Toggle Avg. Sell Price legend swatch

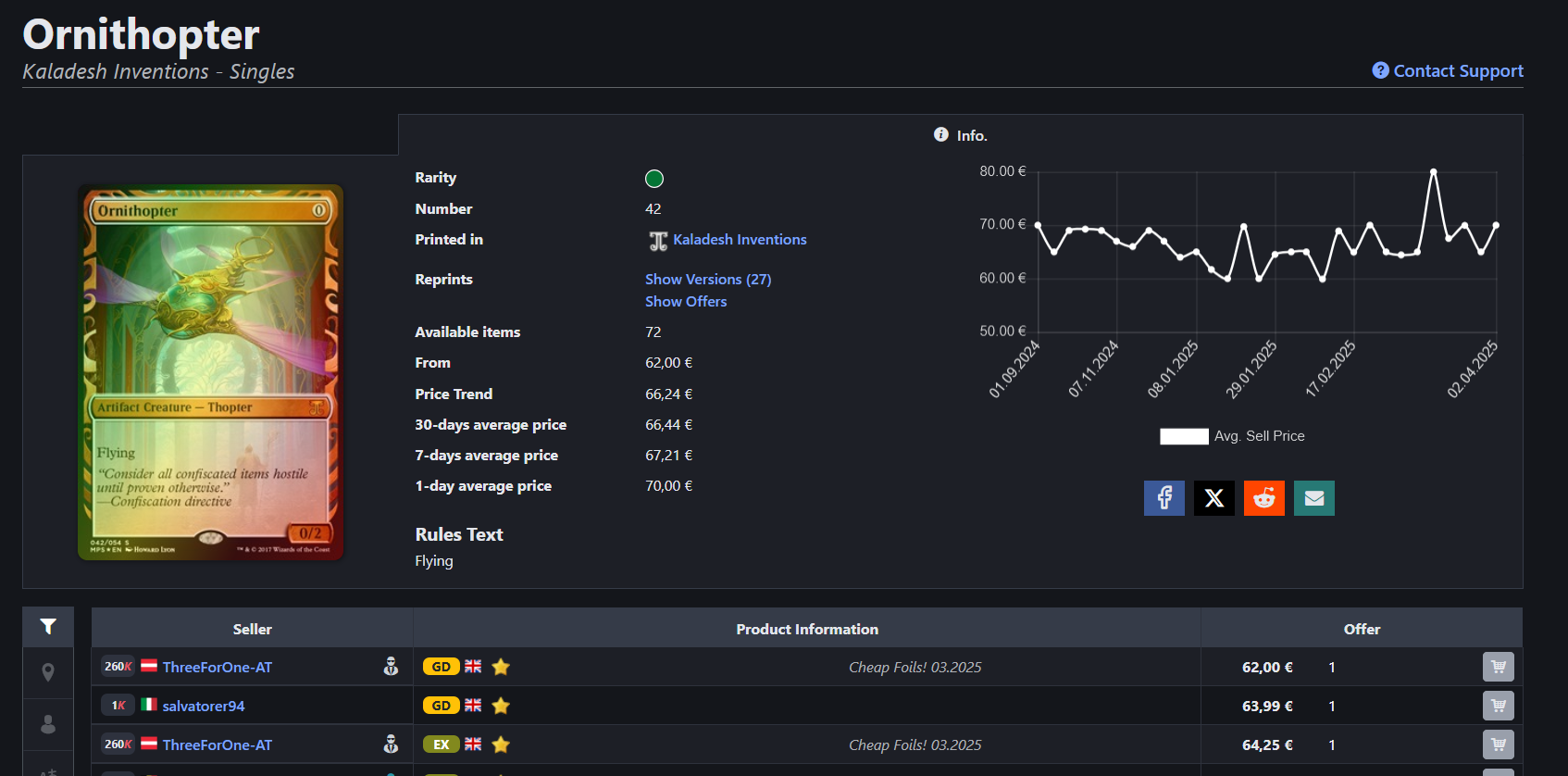click(1184, 436)
